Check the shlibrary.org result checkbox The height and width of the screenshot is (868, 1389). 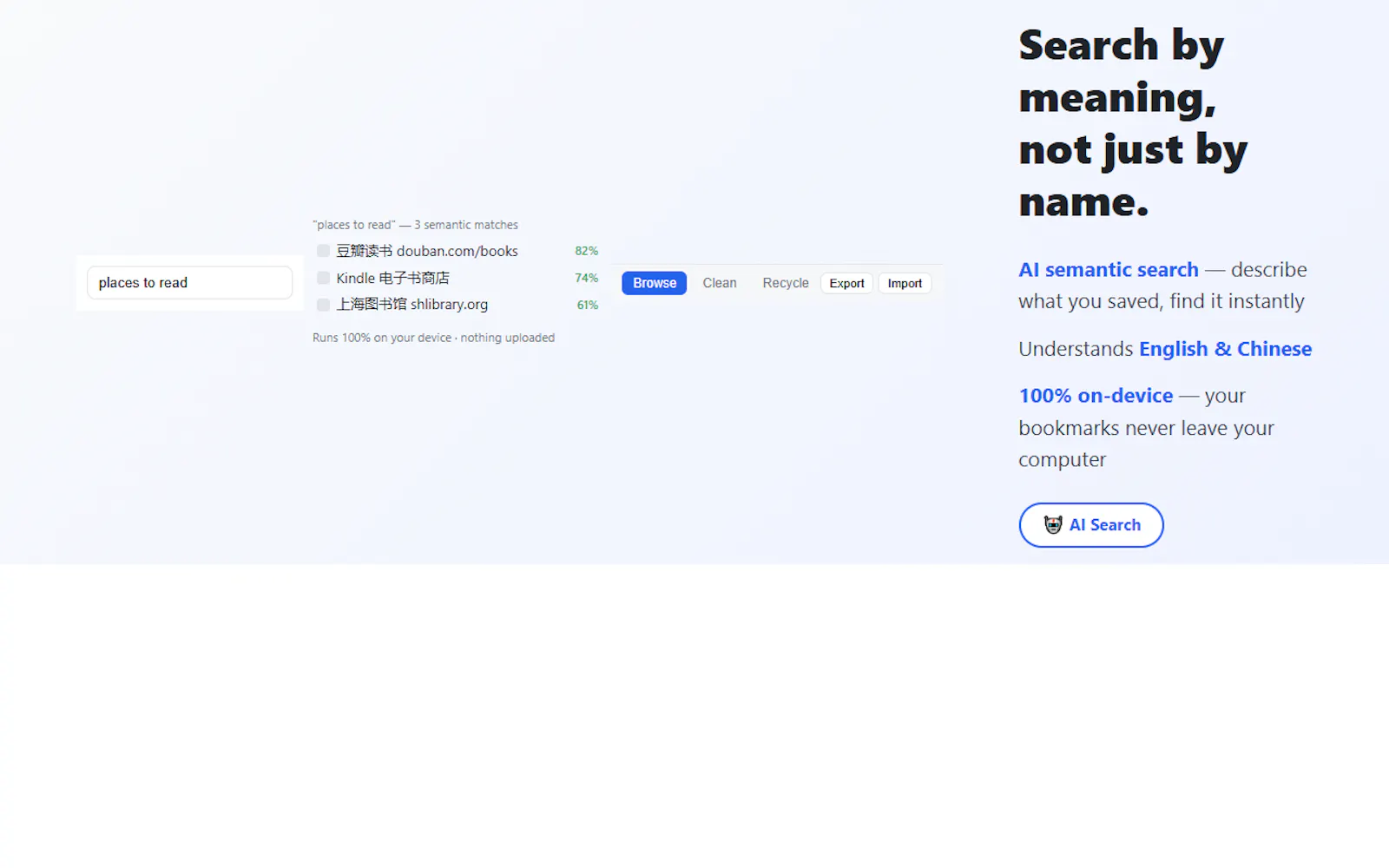[323, 305]
